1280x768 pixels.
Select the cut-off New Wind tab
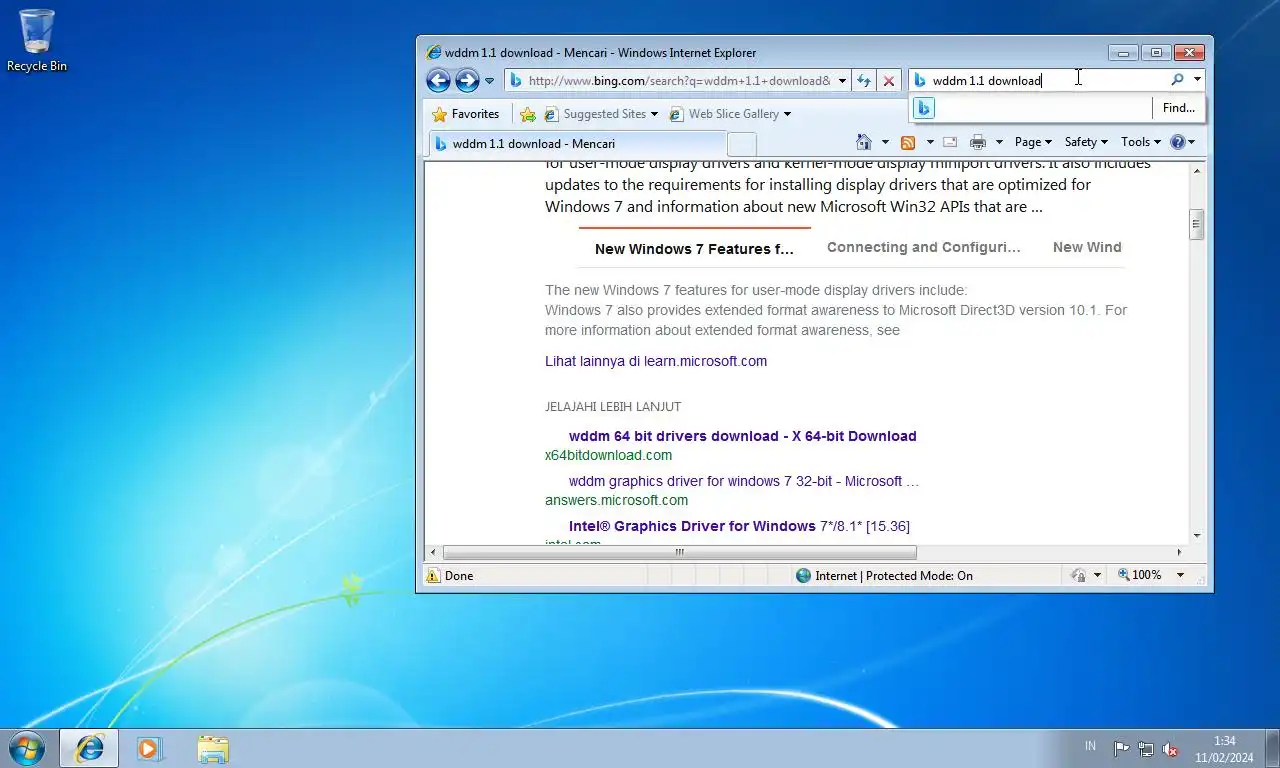point(1087,247)
